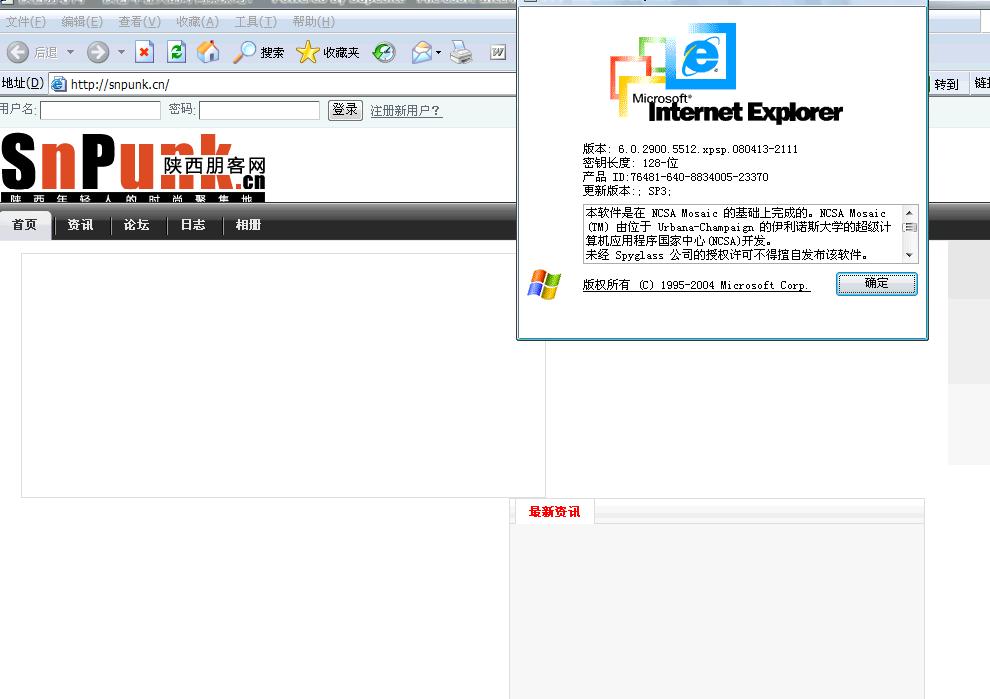Refresh the page using the green arrows icon

click(176, 52)
